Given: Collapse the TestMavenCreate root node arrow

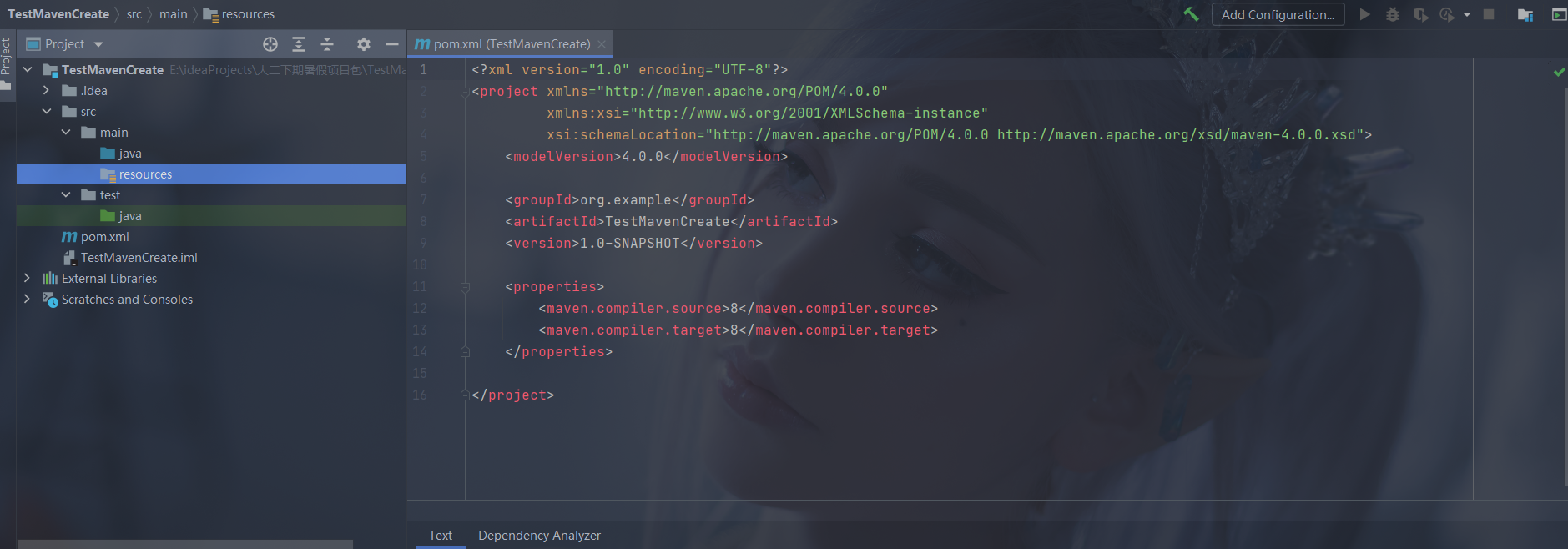Looking at the screenshot, I should pyautogui.click(x=28, y=69).
